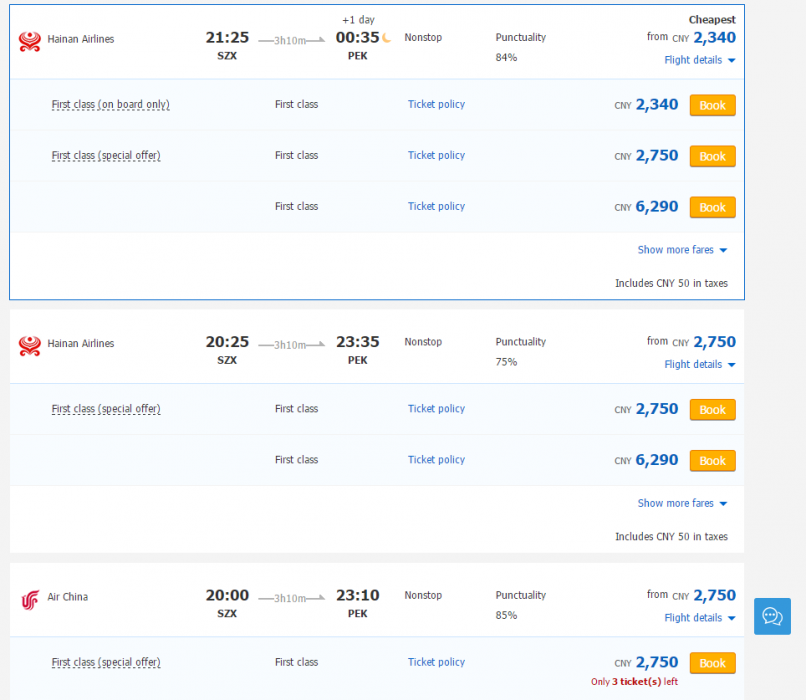Open the live chat support icon
This screenshot has height=700, width=806.
772,616
